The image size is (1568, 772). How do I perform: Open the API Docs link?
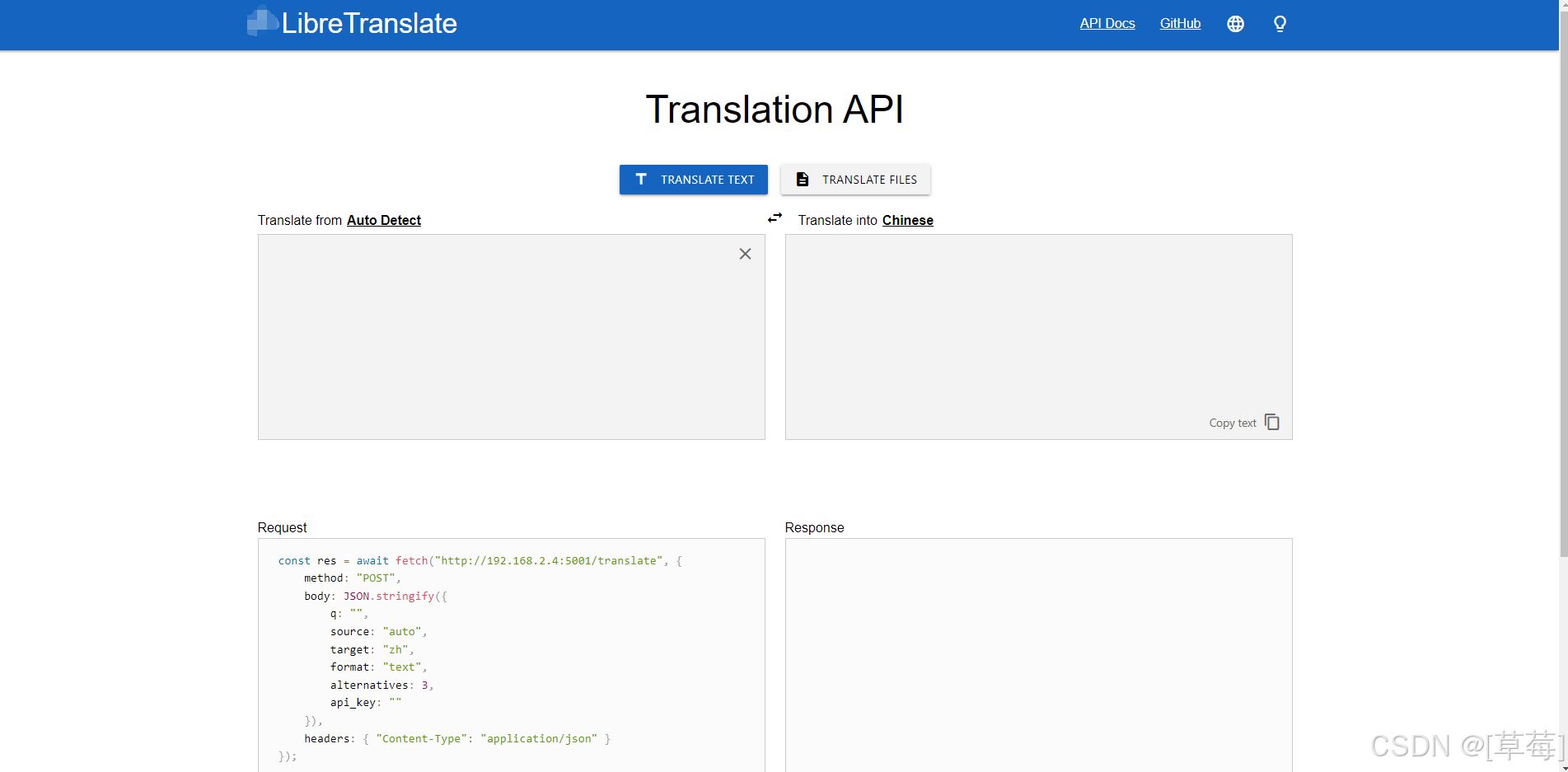point(1107,23)
